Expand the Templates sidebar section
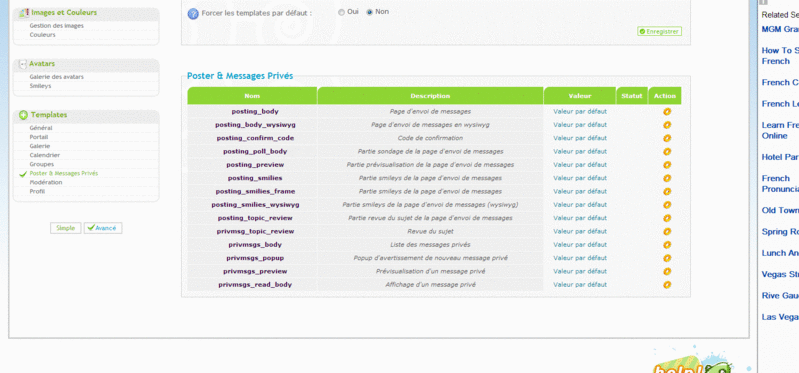The width and height of the screenshot is (799, 373). tap(23, 115)
